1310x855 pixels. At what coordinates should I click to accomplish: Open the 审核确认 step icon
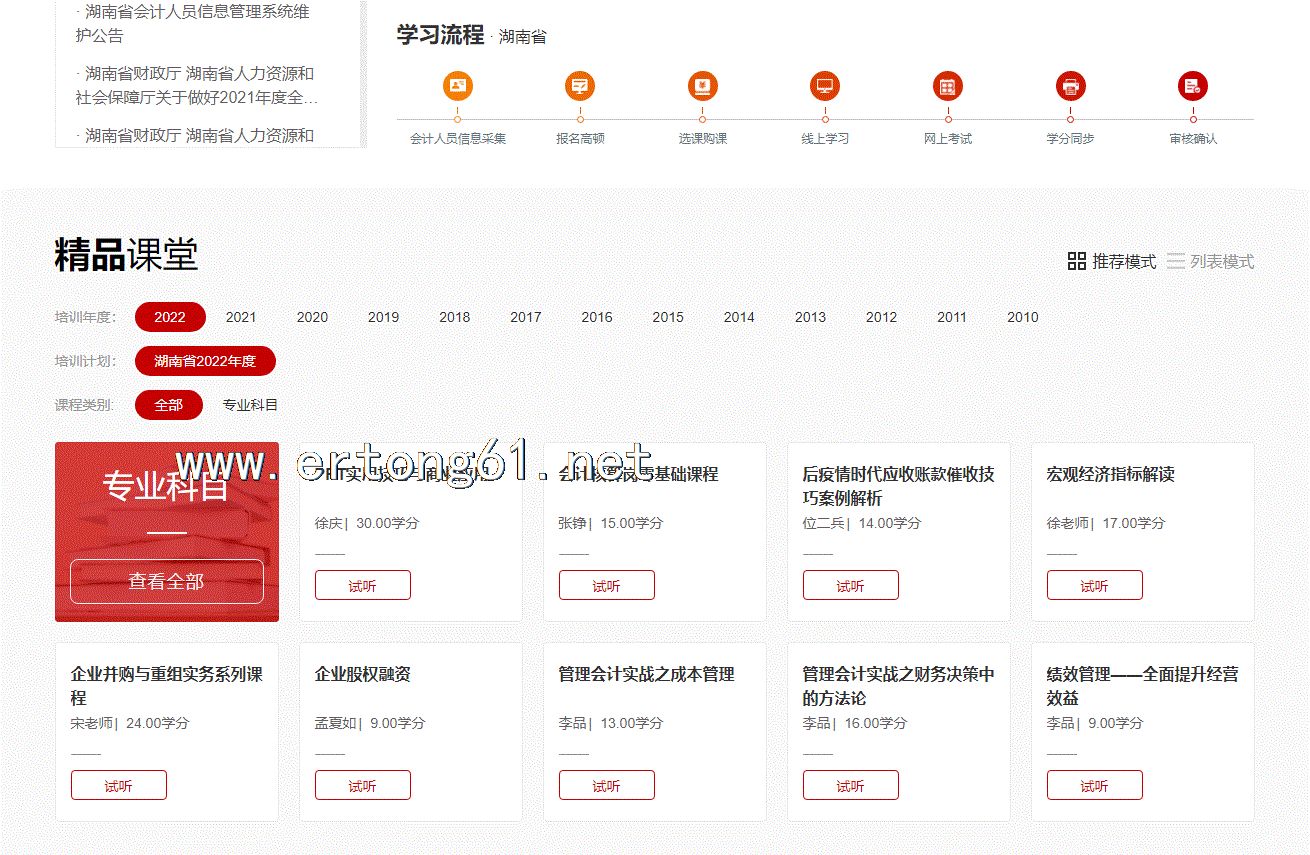[x=1193, y=87]
